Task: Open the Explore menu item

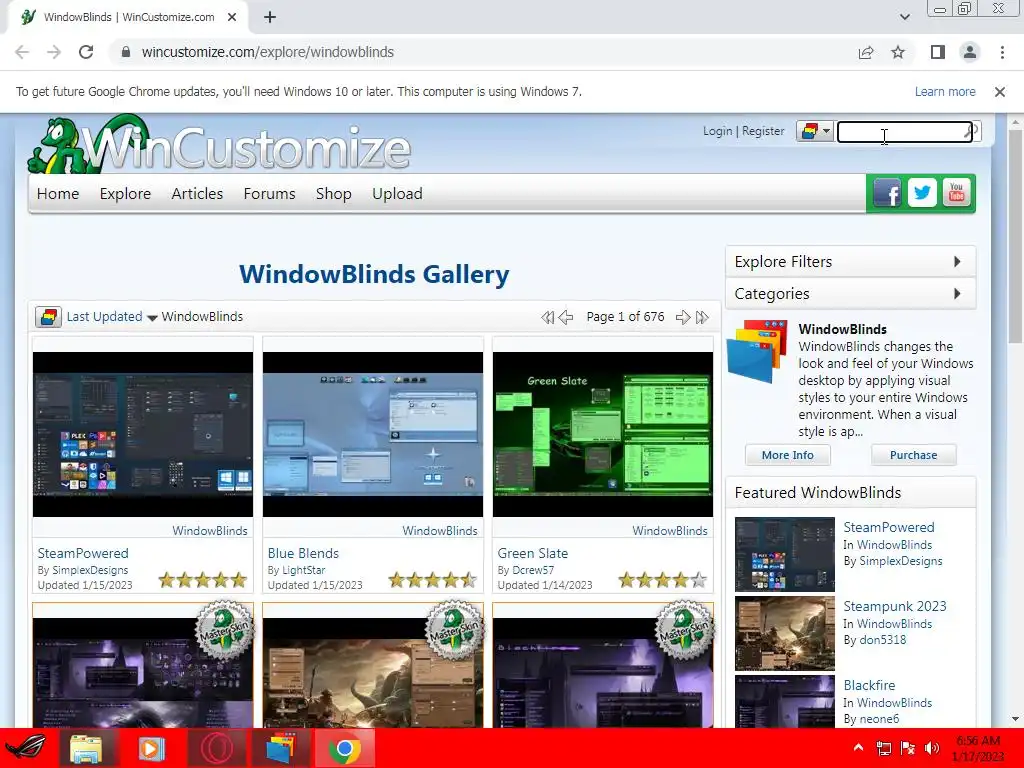Action: [x=125, y=194]
